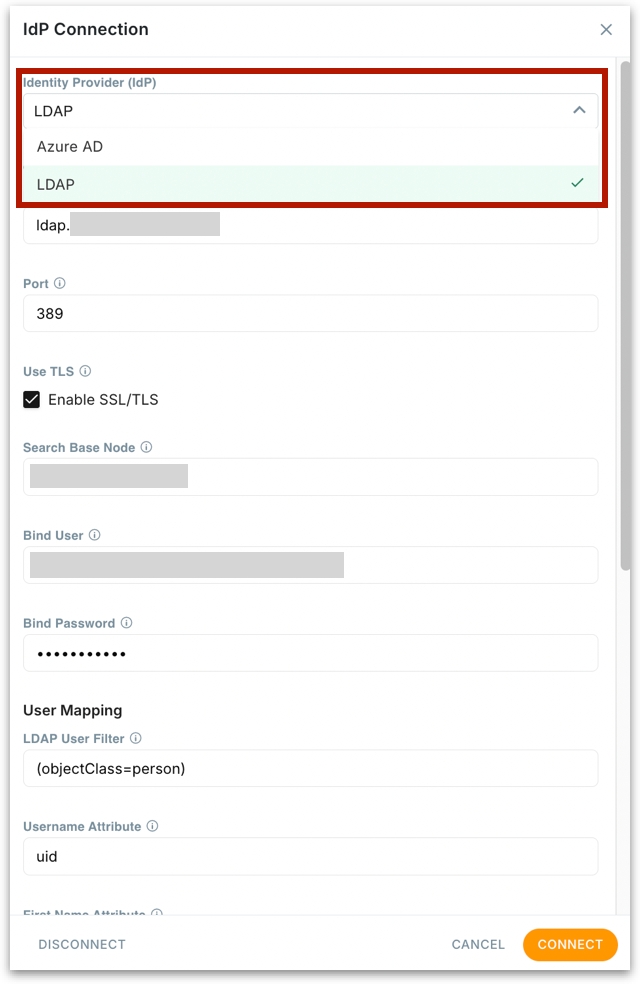
Task: Click the Username Attribute info icon
Action: 152,827
